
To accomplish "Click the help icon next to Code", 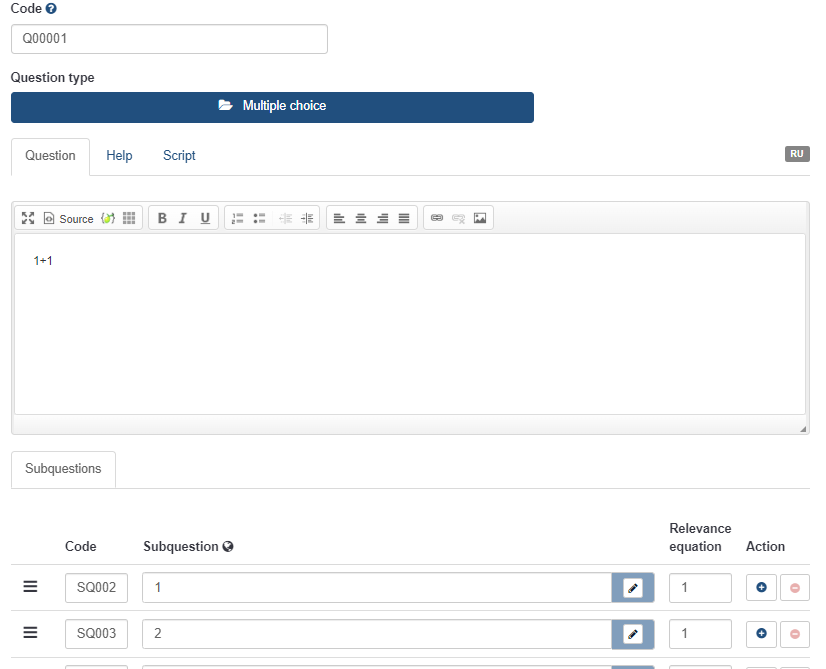I will pos(51,8).
